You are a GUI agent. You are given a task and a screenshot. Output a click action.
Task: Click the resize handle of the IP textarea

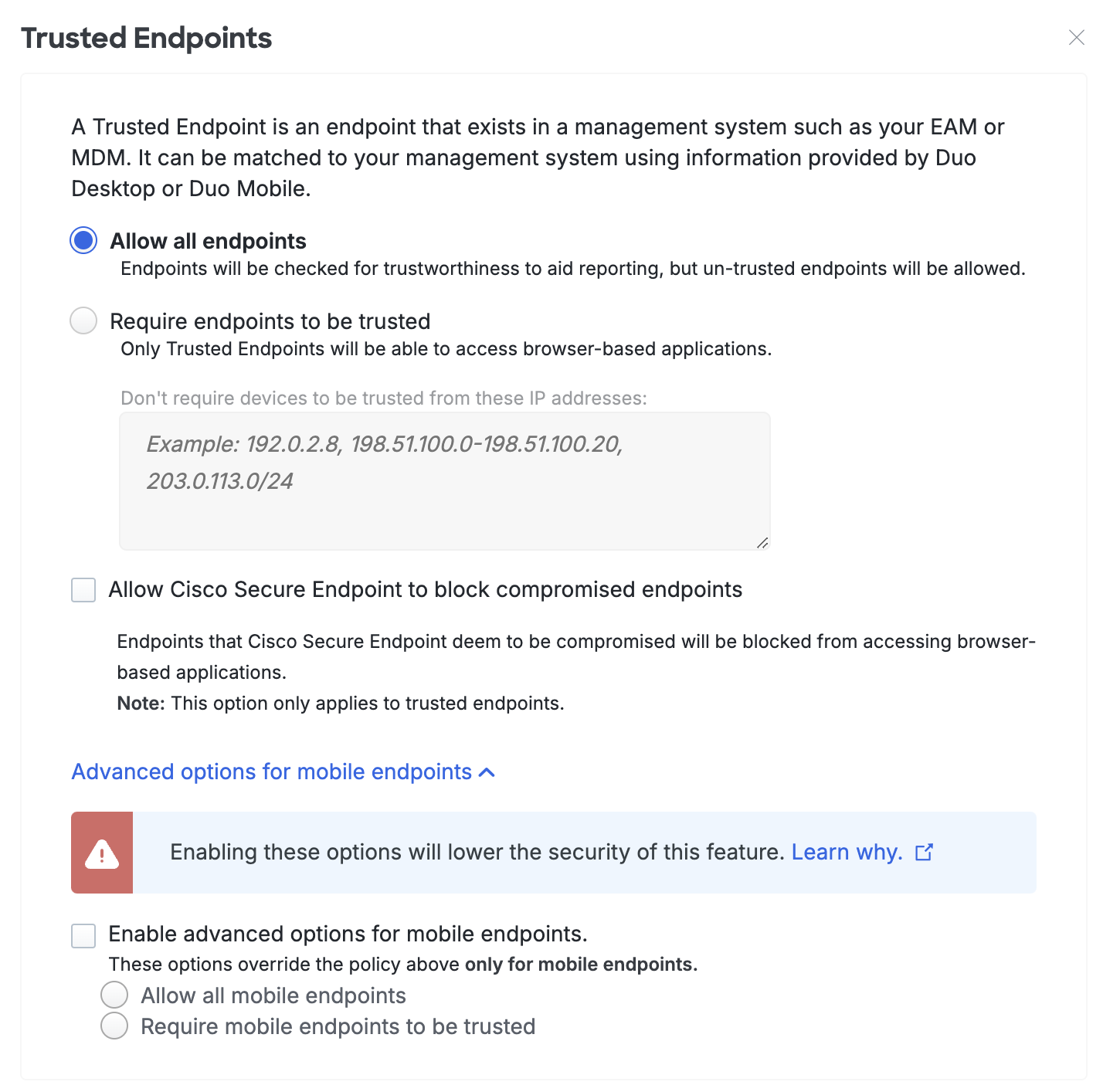point(762,542)
